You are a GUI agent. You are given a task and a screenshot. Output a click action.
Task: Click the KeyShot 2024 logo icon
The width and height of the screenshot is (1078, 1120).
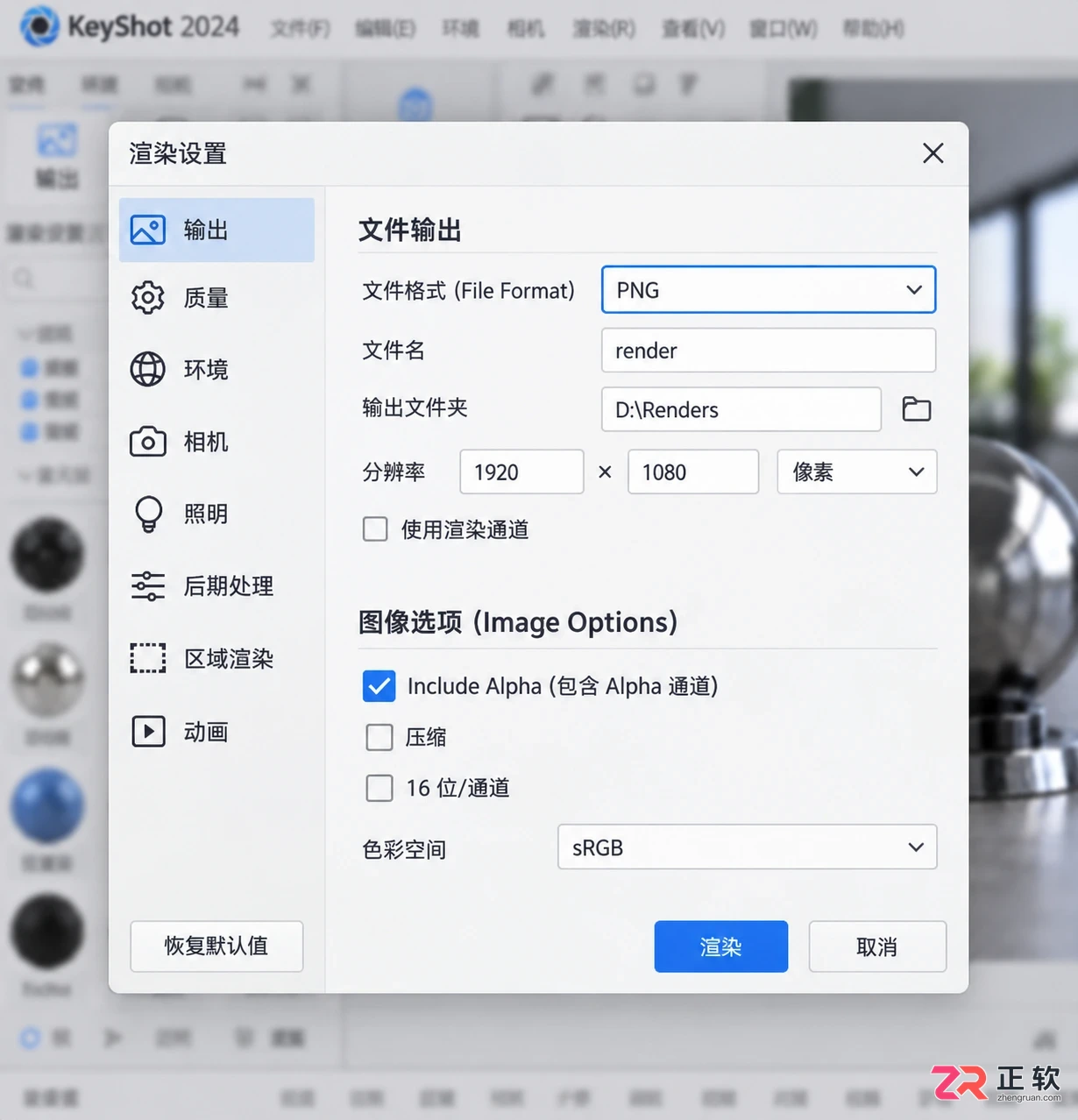(39, 26)
